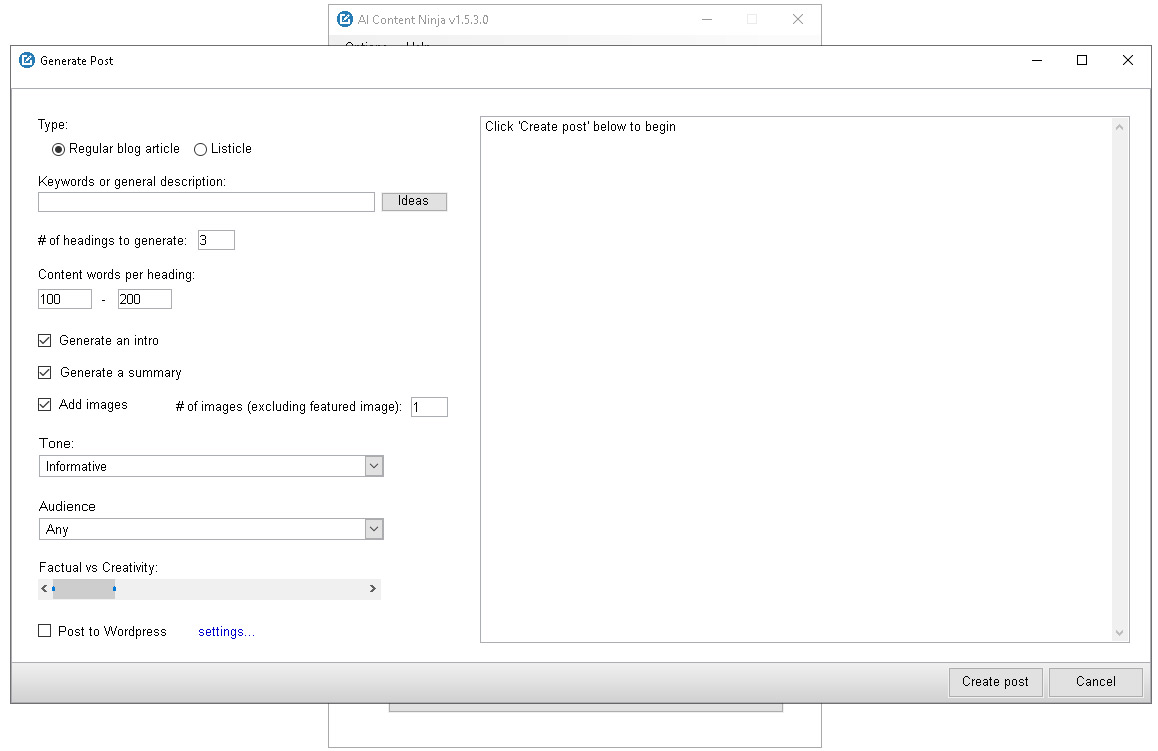Screen dimensions: 1158x751
Task: Focus the keywords or general description field
Action: [x=207, y=202]
